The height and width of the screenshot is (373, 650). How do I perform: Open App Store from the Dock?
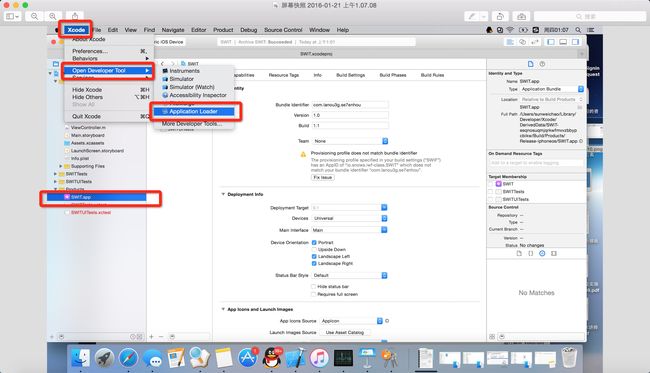pyautogui.click(x=247, y=357)
